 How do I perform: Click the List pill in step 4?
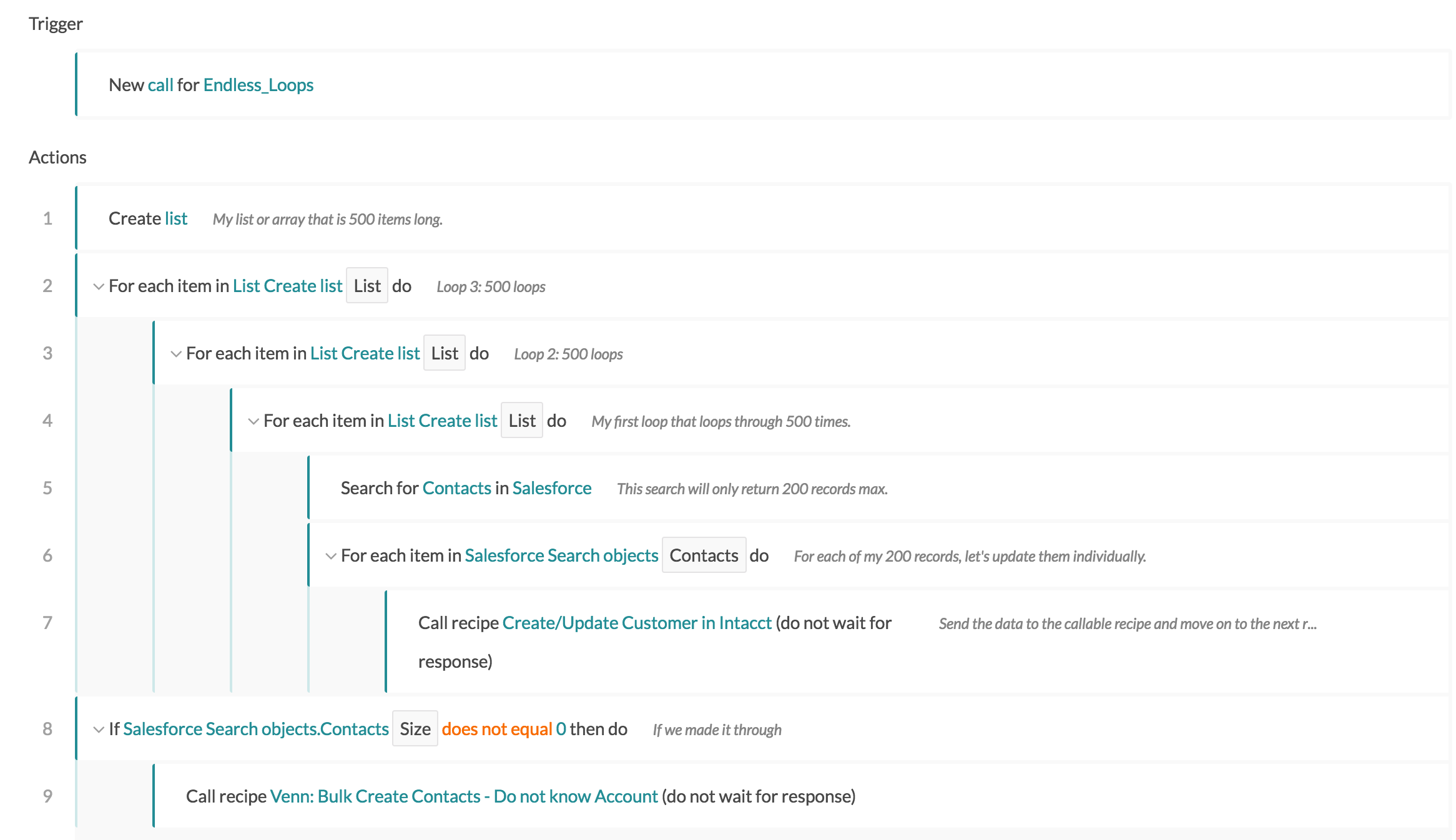[x=522, y=421]
